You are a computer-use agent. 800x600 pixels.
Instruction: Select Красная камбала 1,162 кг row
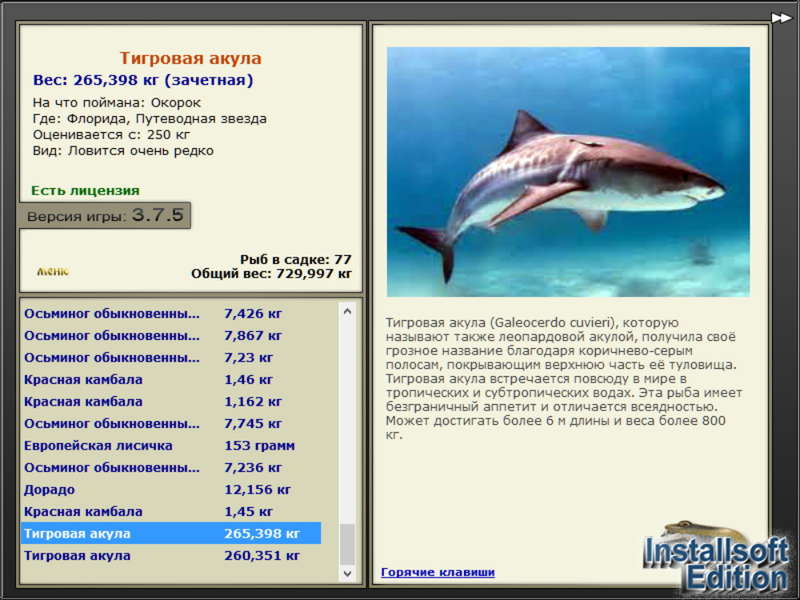[171, 402]
